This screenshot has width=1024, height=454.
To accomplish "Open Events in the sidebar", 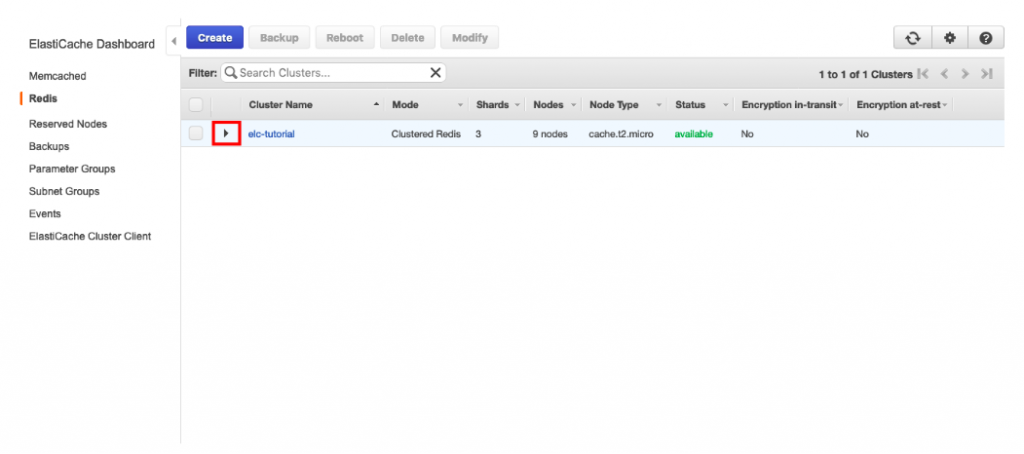I will 44,214.
